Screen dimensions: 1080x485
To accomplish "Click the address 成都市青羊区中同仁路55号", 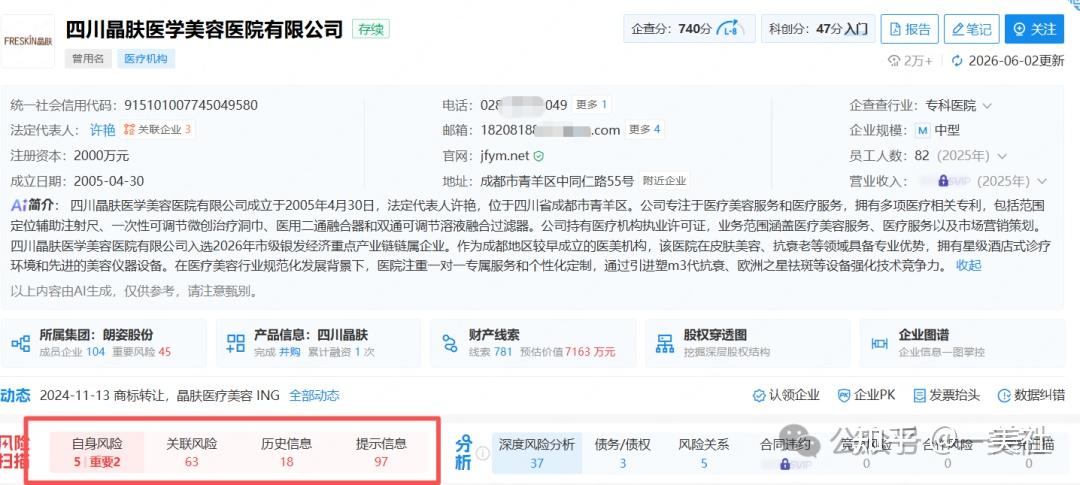I will pyautogui.click(x=557, y=181).
